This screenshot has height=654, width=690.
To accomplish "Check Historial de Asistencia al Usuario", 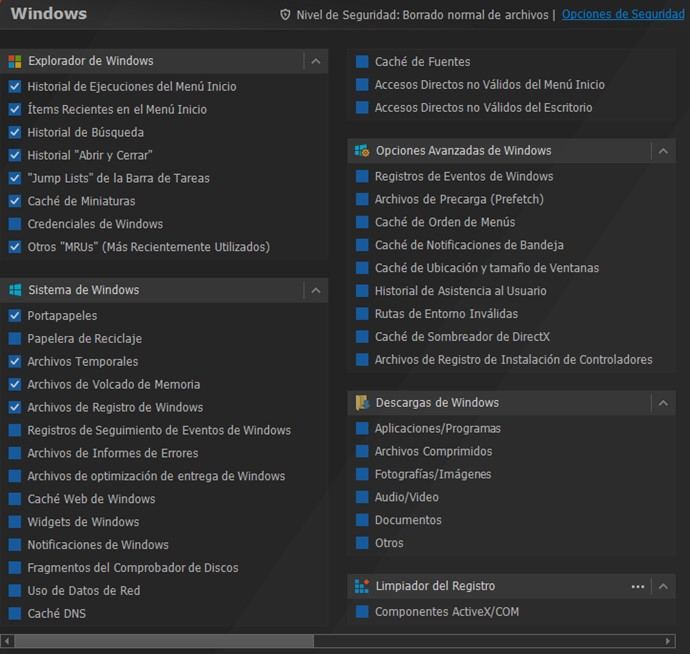I will [x=362, y=291].
